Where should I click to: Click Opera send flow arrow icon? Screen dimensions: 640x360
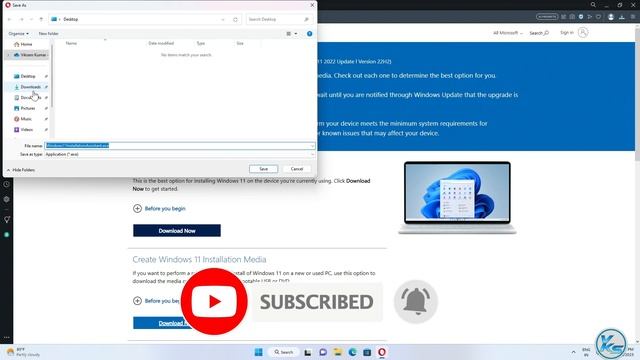(x=590, y=17)
